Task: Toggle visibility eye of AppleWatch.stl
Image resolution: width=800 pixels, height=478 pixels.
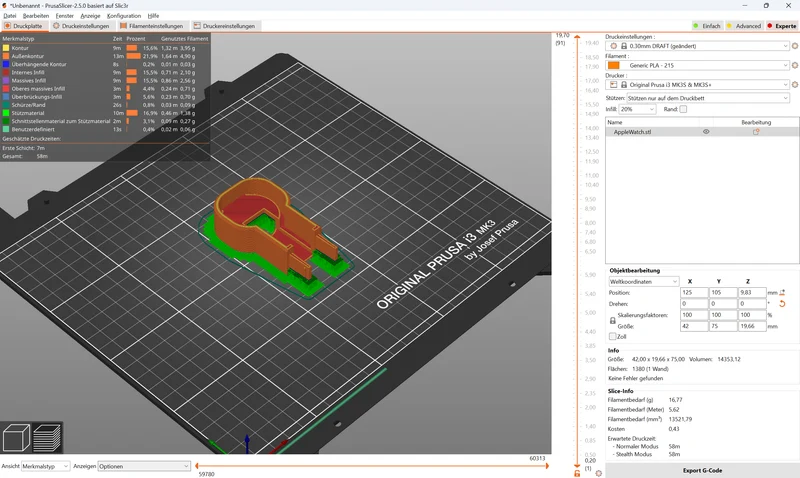Action: 706,132
